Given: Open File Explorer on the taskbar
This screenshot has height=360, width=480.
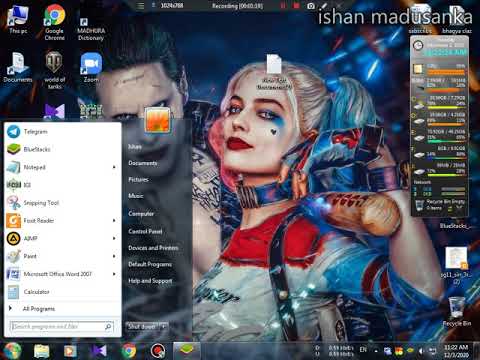Looking at the screenshot, I should pyautogui.click(x=42, y=351).
